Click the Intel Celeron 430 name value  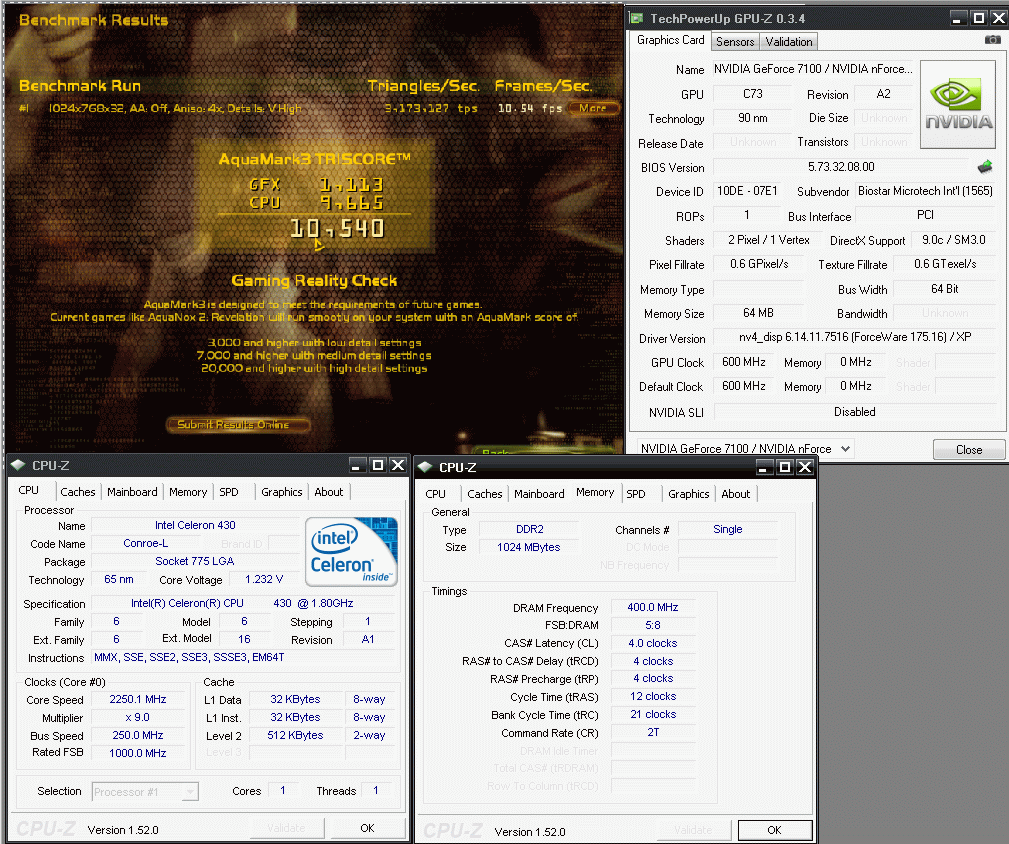(195, 526)
